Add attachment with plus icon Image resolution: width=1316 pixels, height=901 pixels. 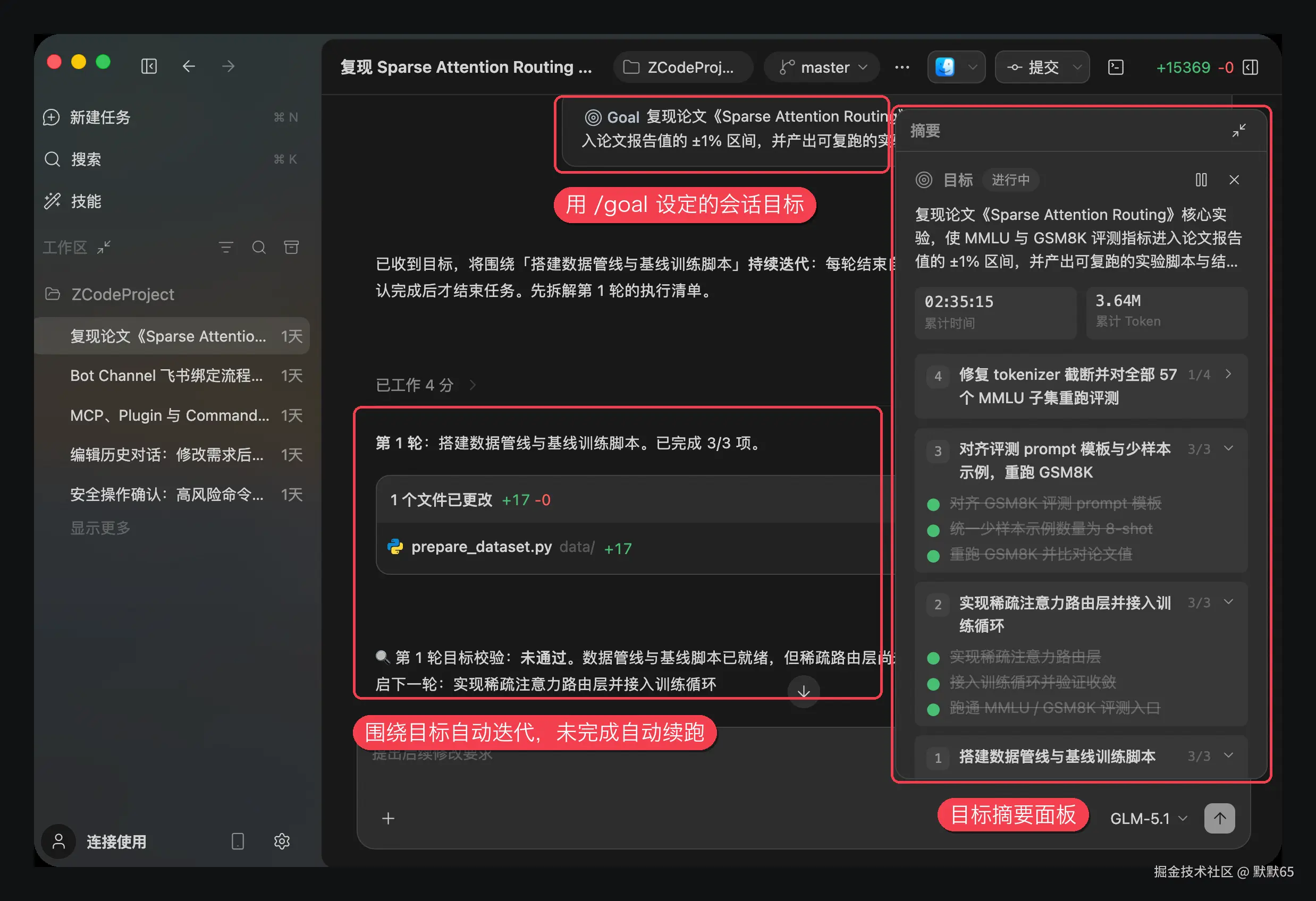(388, 818)
